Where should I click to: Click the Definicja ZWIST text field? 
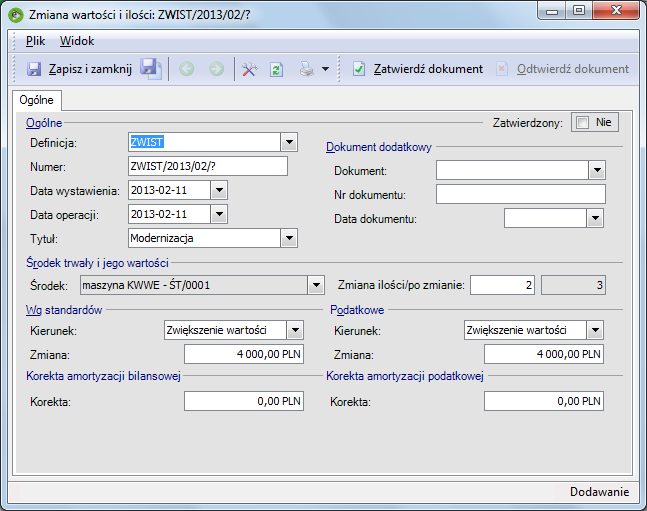(x=205, y=142)
